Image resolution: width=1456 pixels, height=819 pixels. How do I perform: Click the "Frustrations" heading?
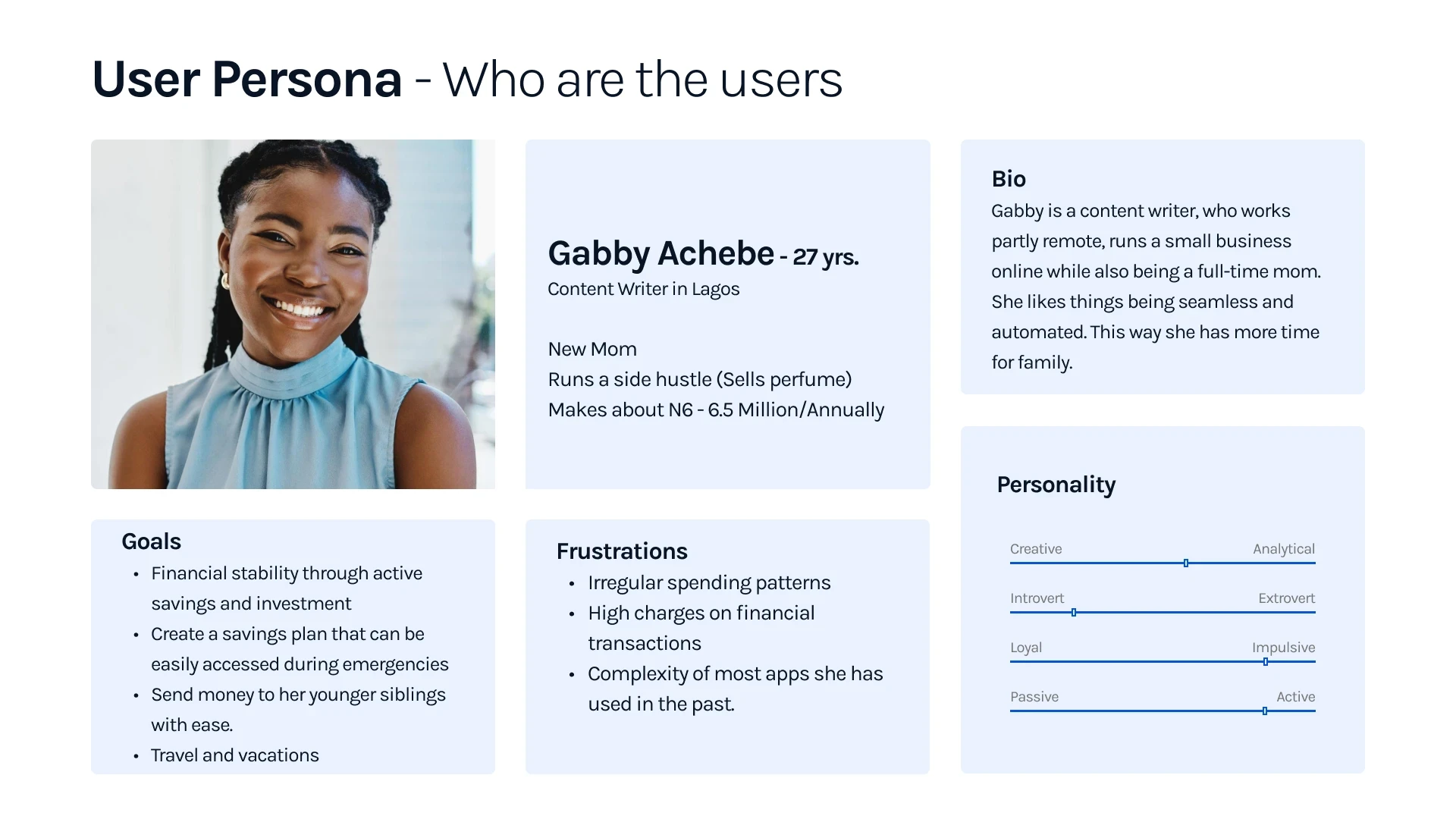(622, 551)
